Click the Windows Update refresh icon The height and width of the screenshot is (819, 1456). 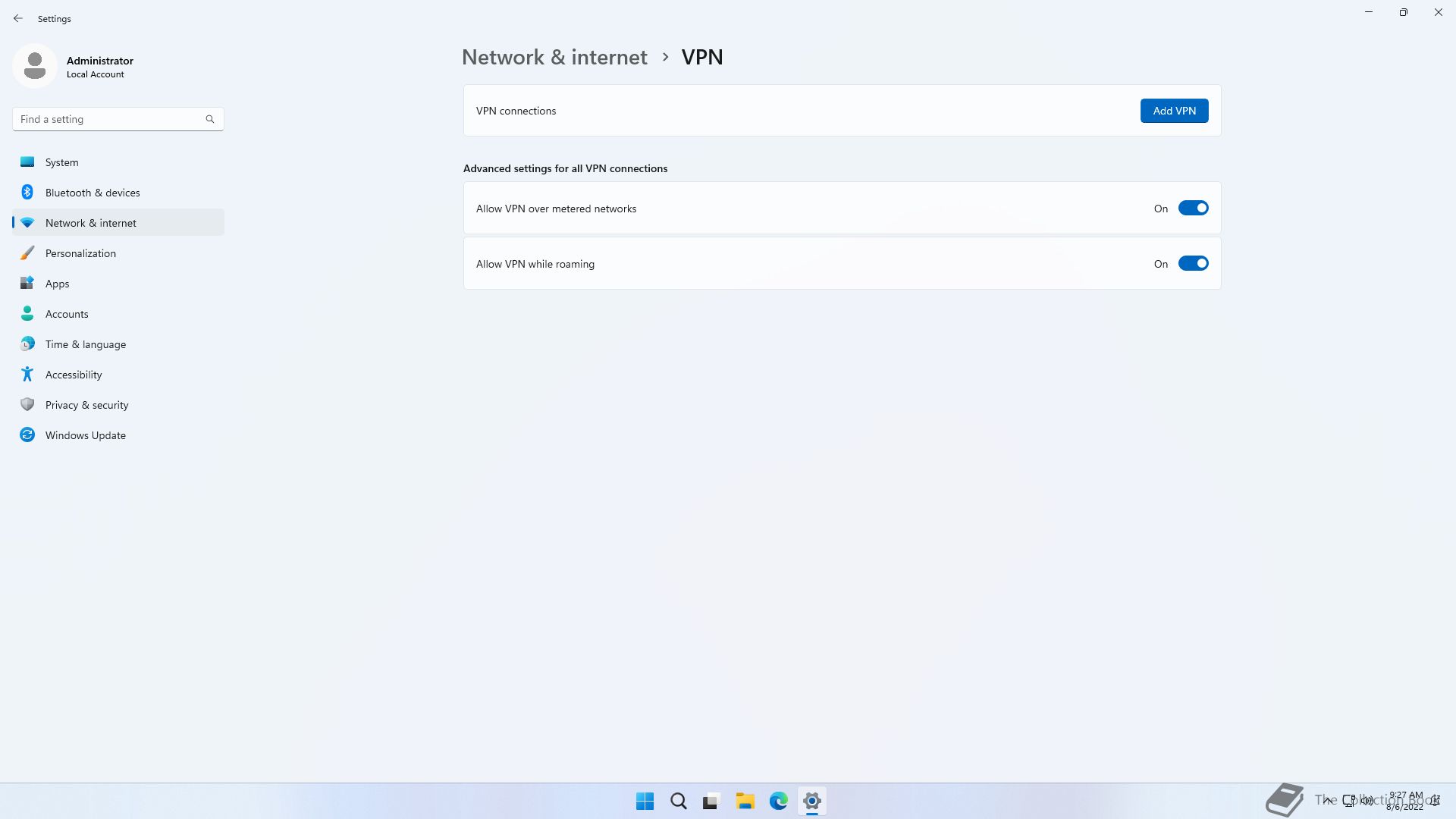pyautogui.click(x=27, y=435)
